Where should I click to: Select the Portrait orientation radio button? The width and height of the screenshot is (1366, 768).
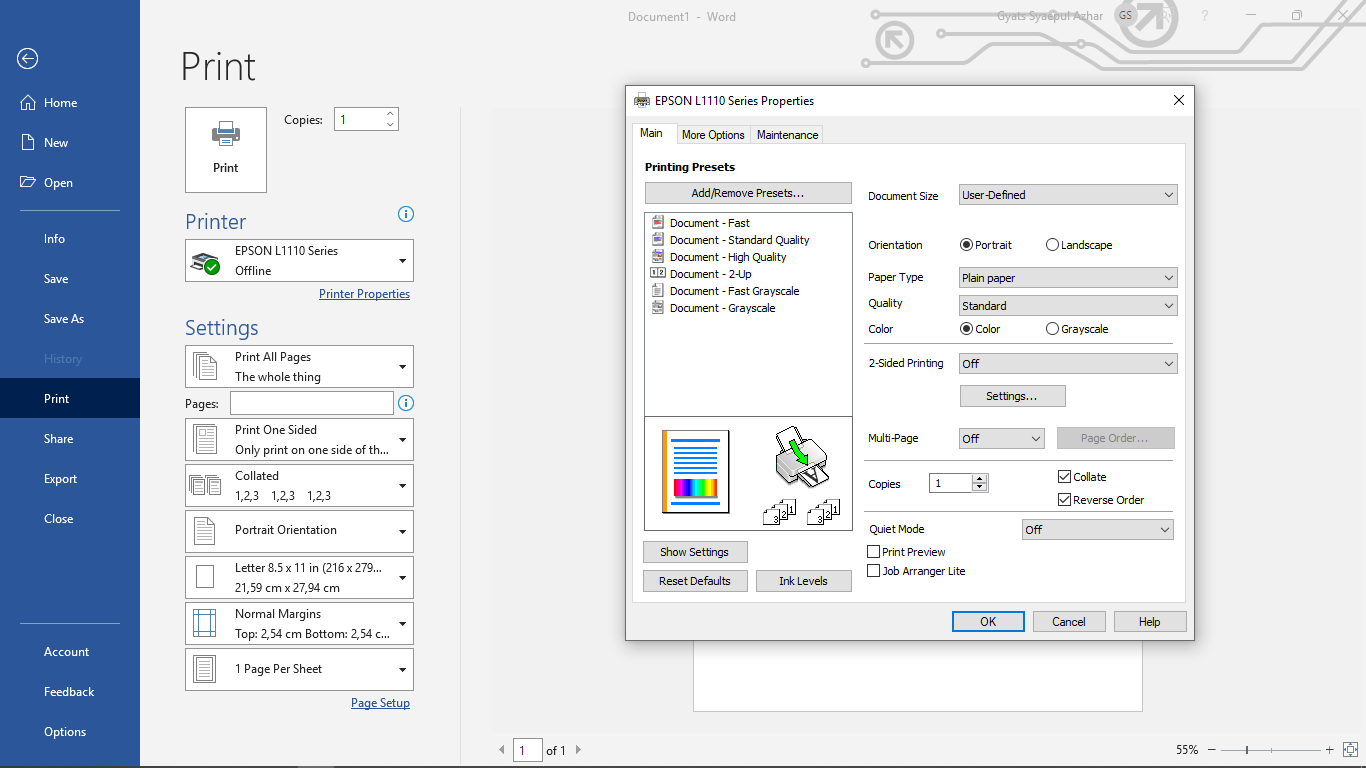(966, 245)
